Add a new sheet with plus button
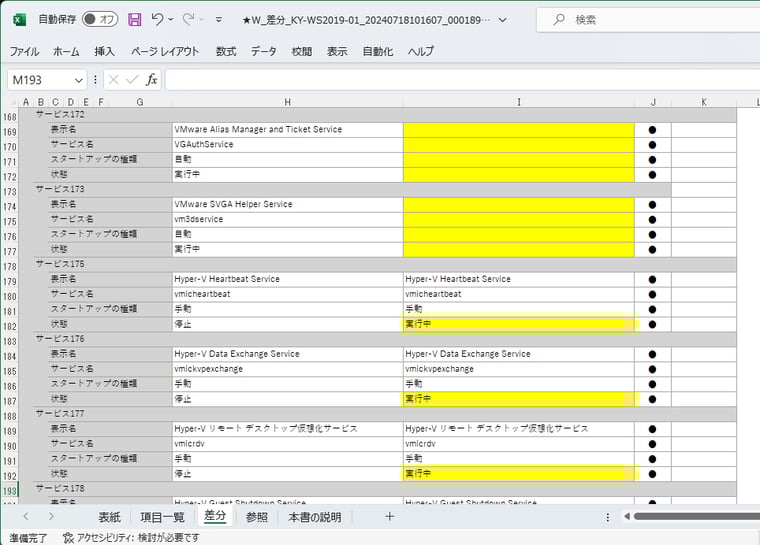The image size is (760, 545). [389, 517]
